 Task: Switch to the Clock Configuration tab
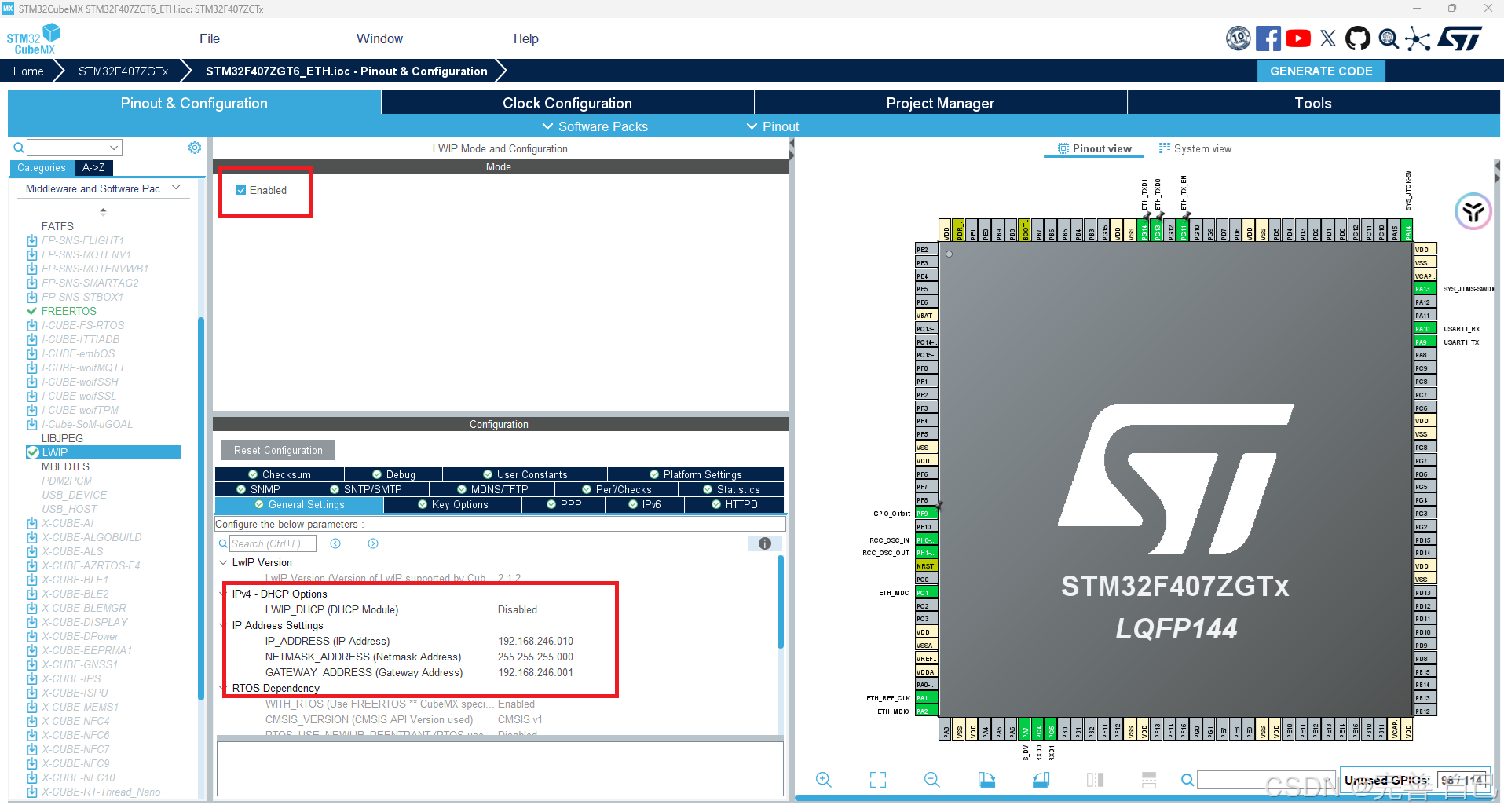pyautogui.click(x=566, y=102)
